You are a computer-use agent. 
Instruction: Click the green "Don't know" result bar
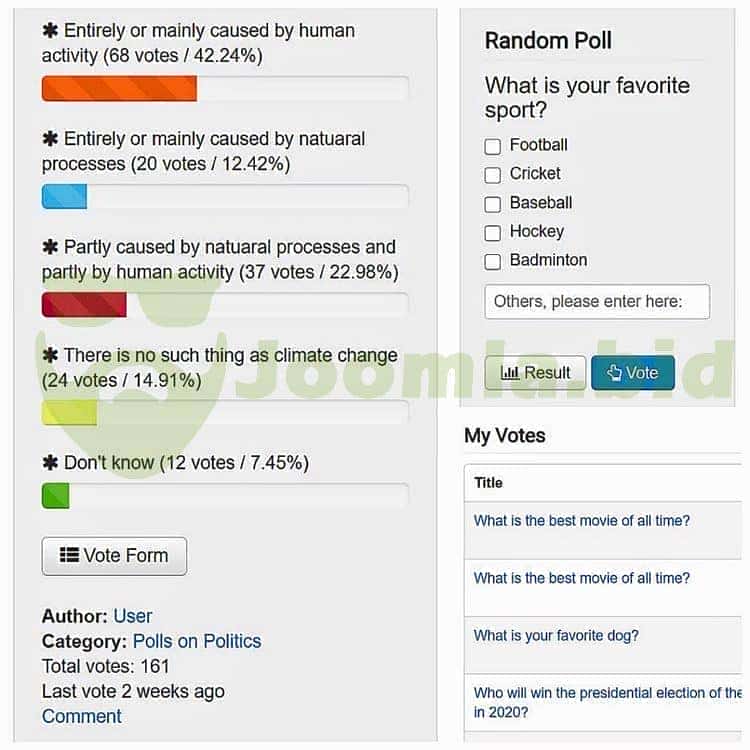tap(55, 496)
